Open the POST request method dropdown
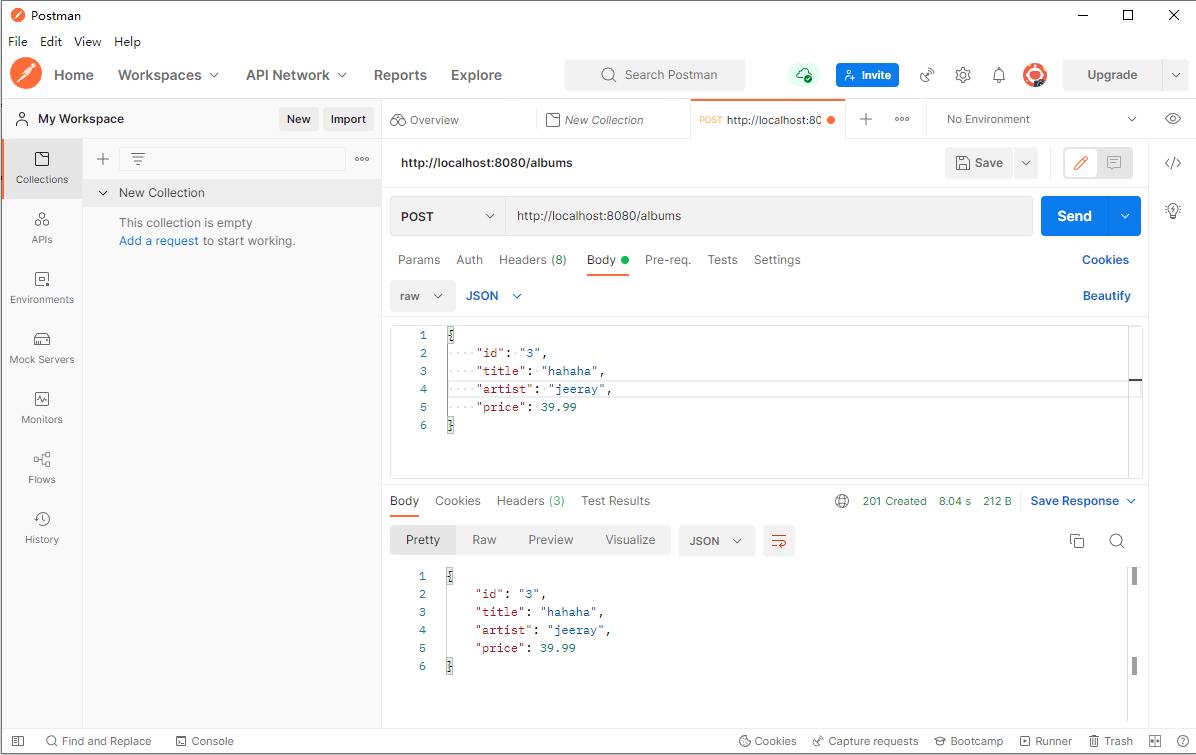 (x=447, y=216)
